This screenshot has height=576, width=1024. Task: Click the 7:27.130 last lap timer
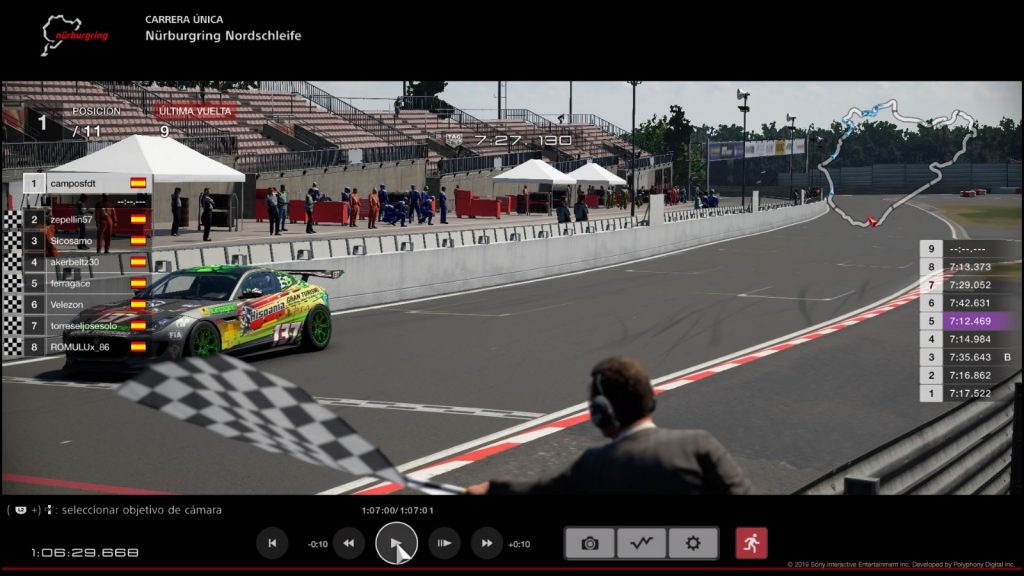point(523,140)
